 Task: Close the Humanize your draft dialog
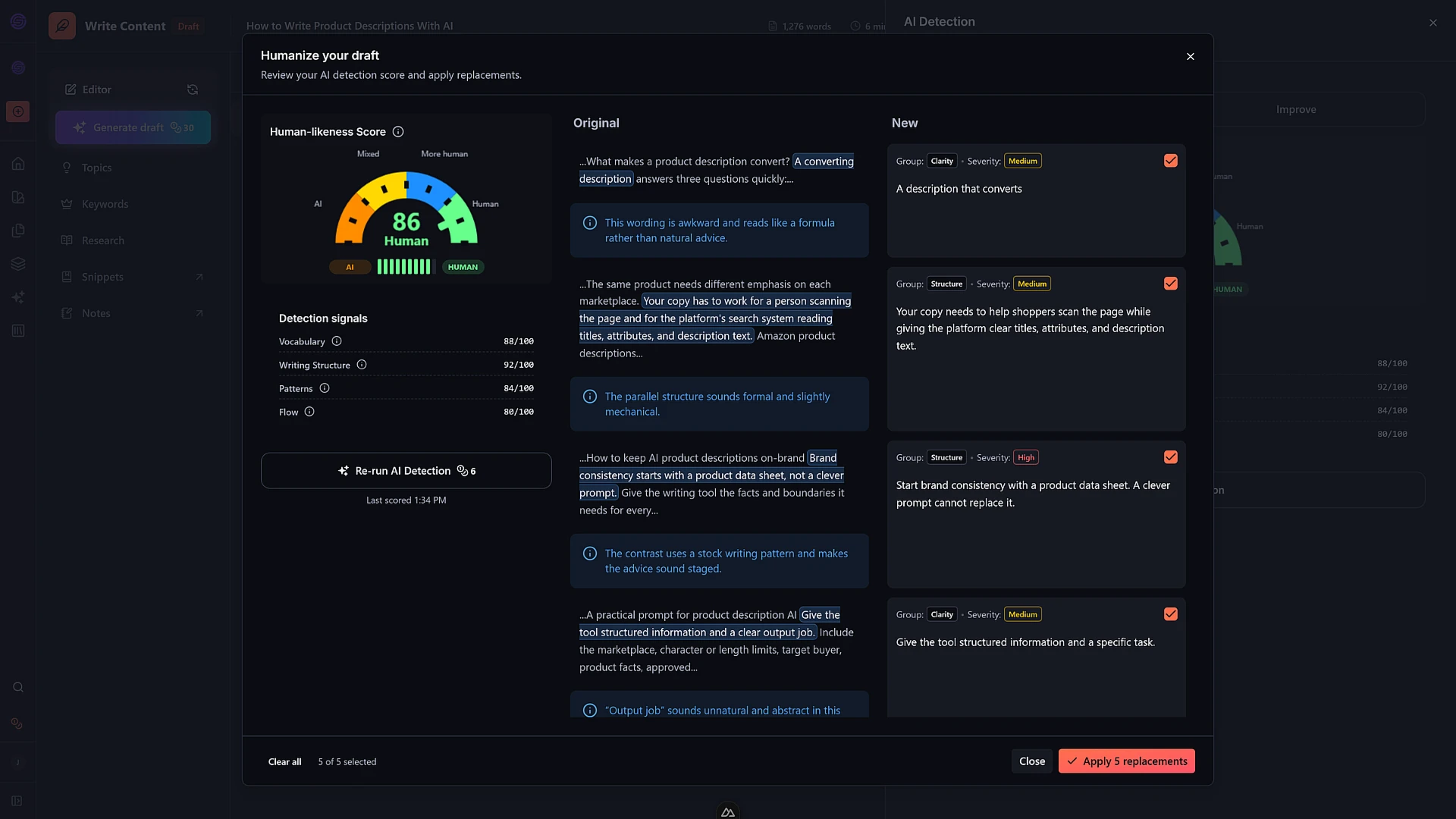(1191, 57)
